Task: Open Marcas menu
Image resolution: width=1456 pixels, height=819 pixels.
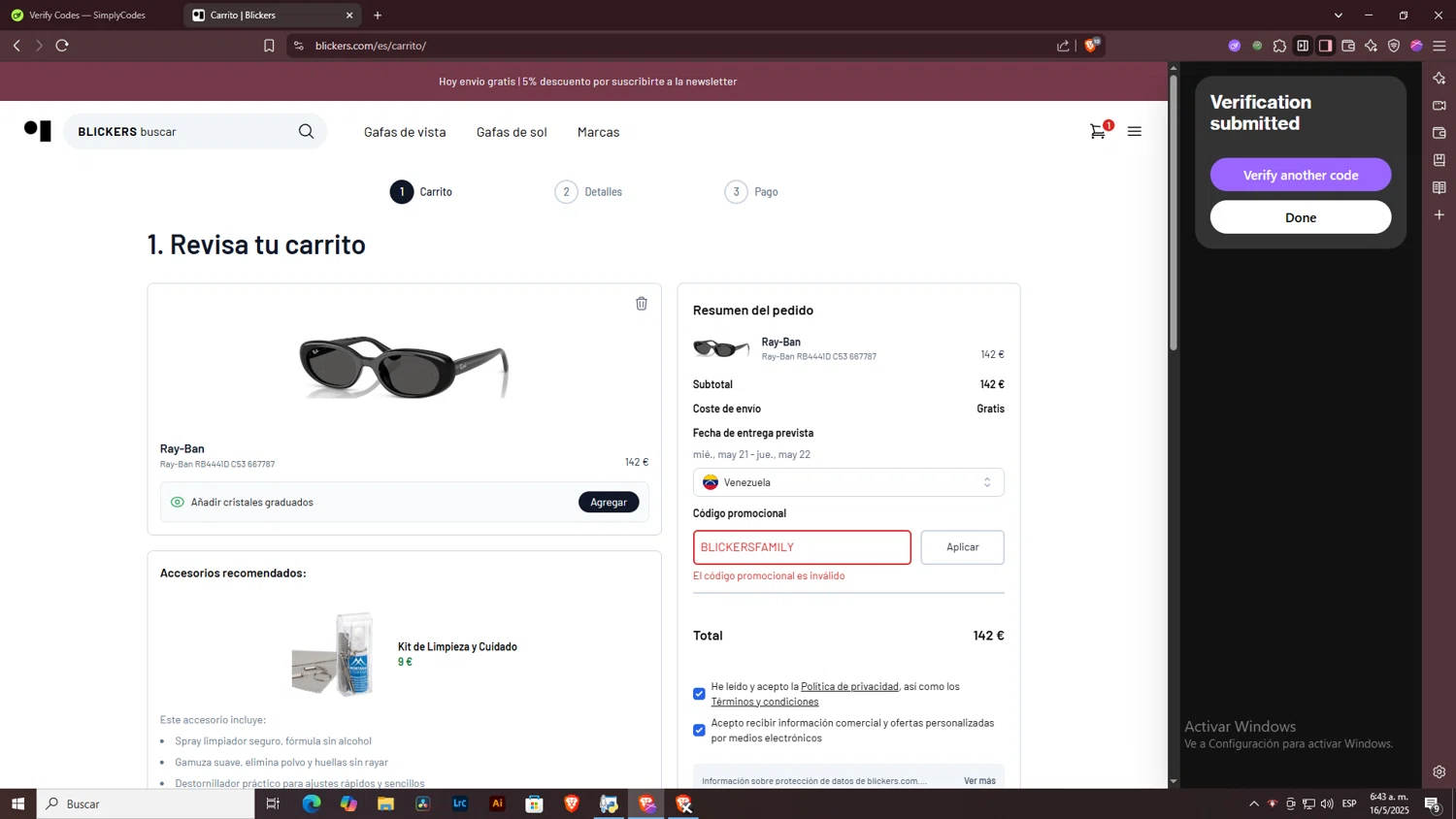Action: 598,132
